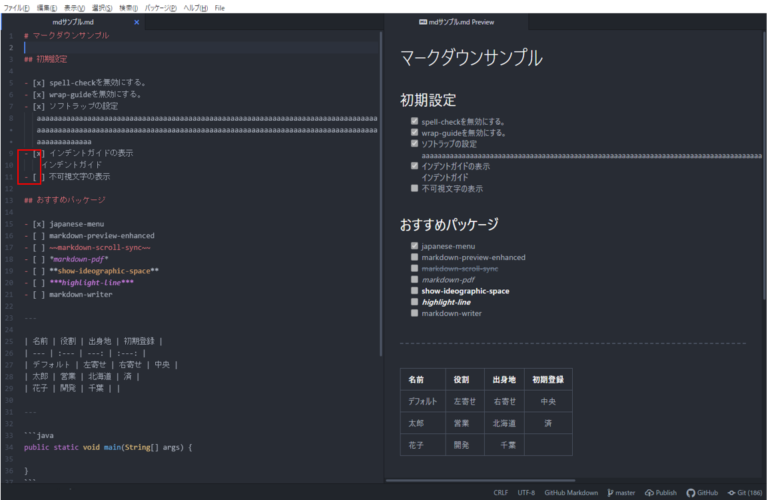Check markdown-writer checkbox in preview

point(414,313)
